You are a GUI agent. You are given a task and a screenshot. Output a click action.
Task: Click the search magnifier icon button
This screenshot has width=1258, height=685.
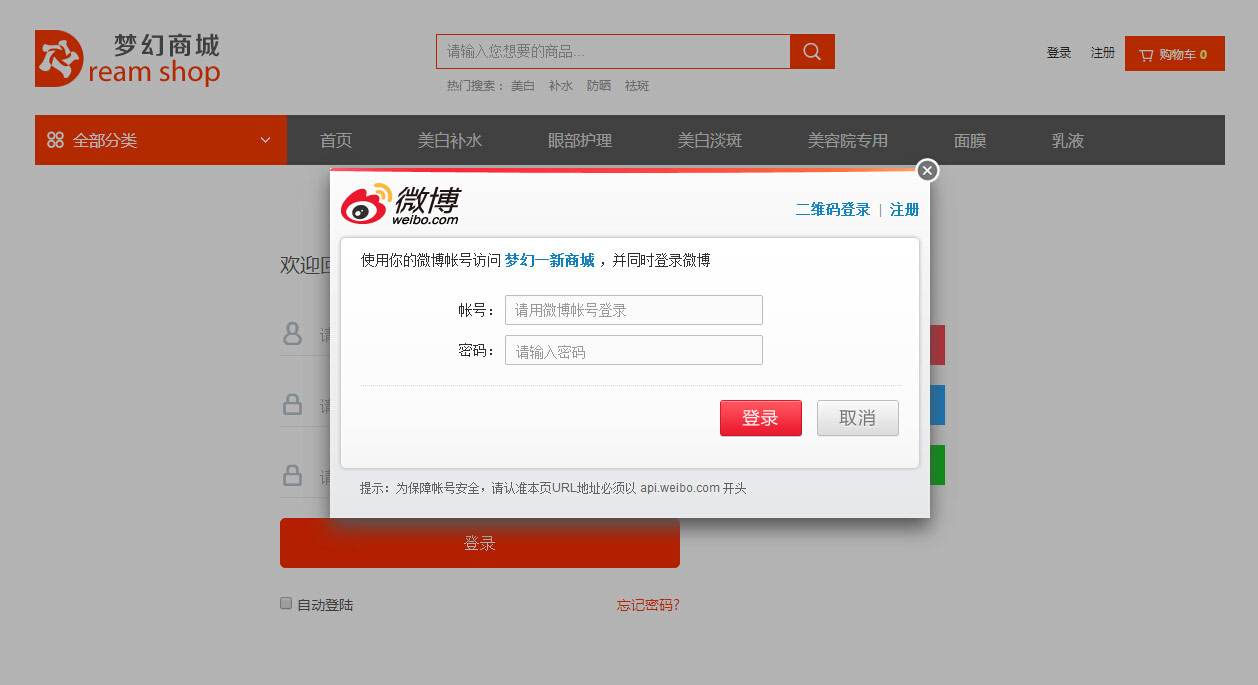click(x=812, y=52)
